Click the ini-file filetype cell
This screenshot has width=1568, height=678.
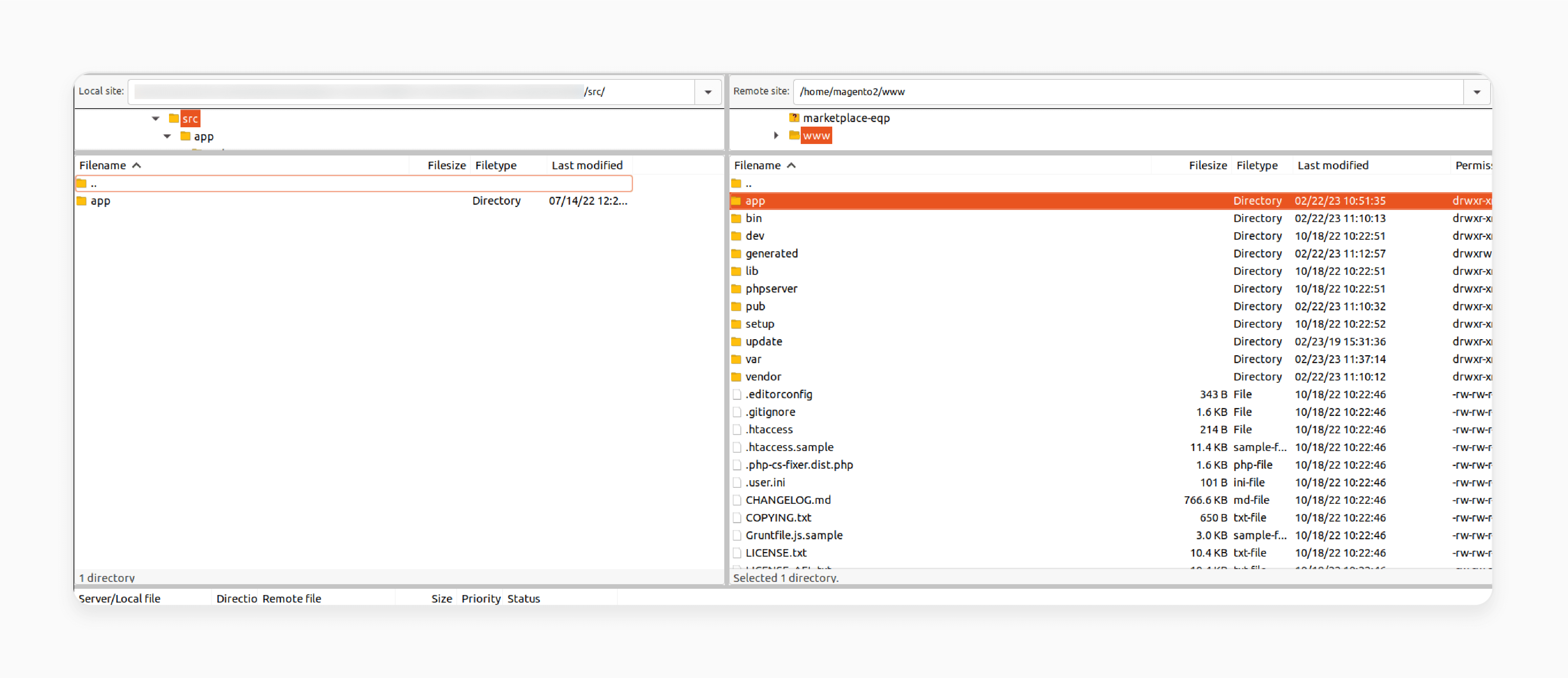(1249, 483)
